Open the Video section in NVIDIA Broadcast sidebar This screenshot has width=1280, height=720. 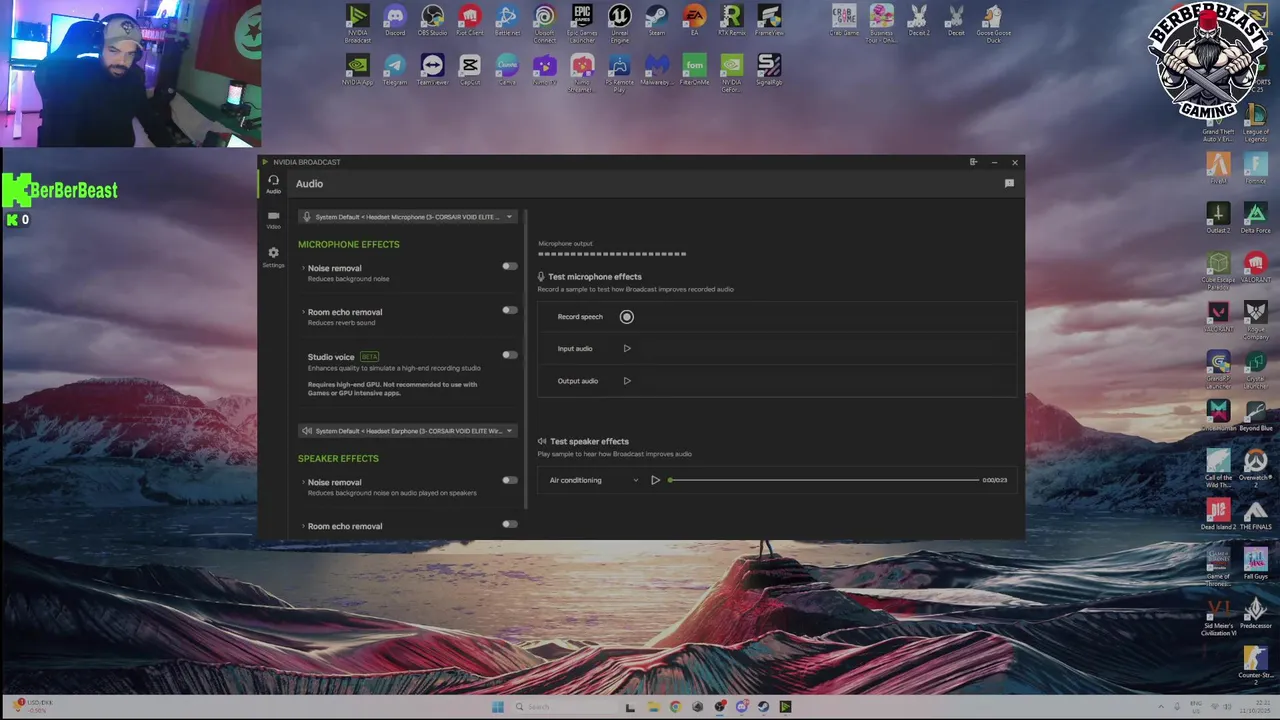click(x=273, y=220)
